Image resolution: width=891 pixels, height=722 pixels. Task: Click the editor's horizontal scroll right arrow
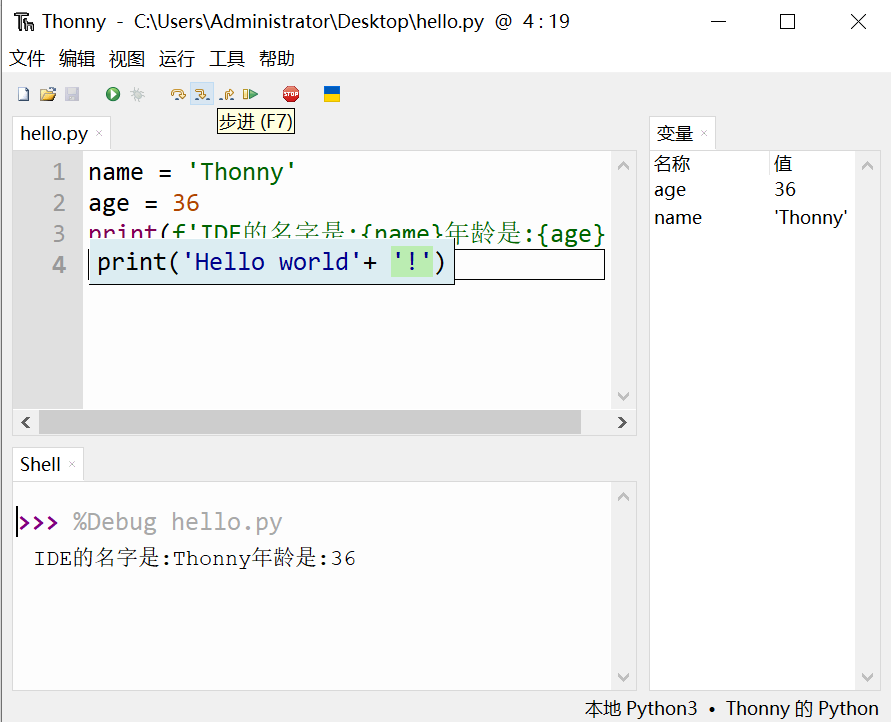pyautogui.click(x=622, y=422)
